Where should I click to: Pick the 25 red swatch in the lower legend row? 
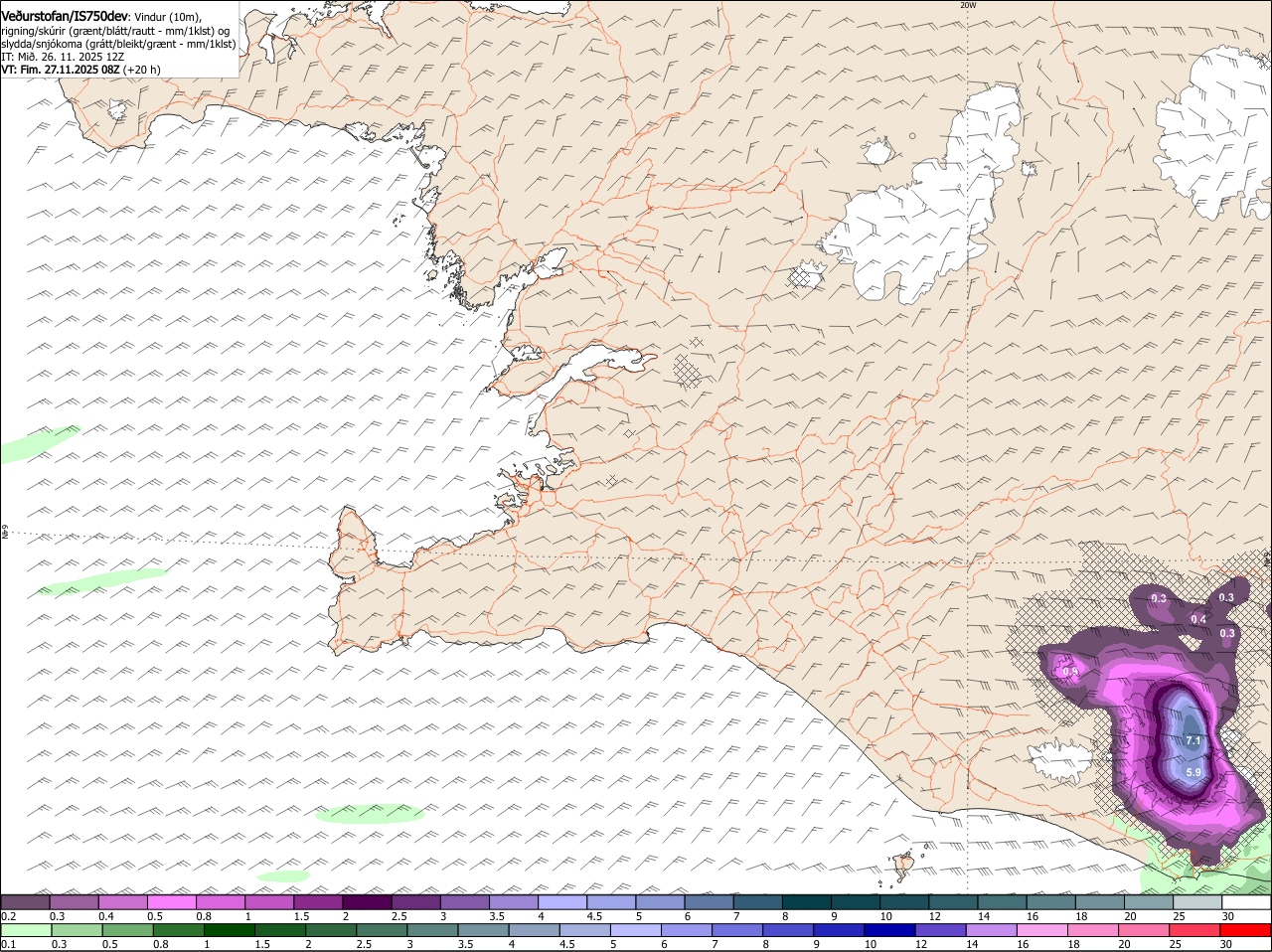1195,930
